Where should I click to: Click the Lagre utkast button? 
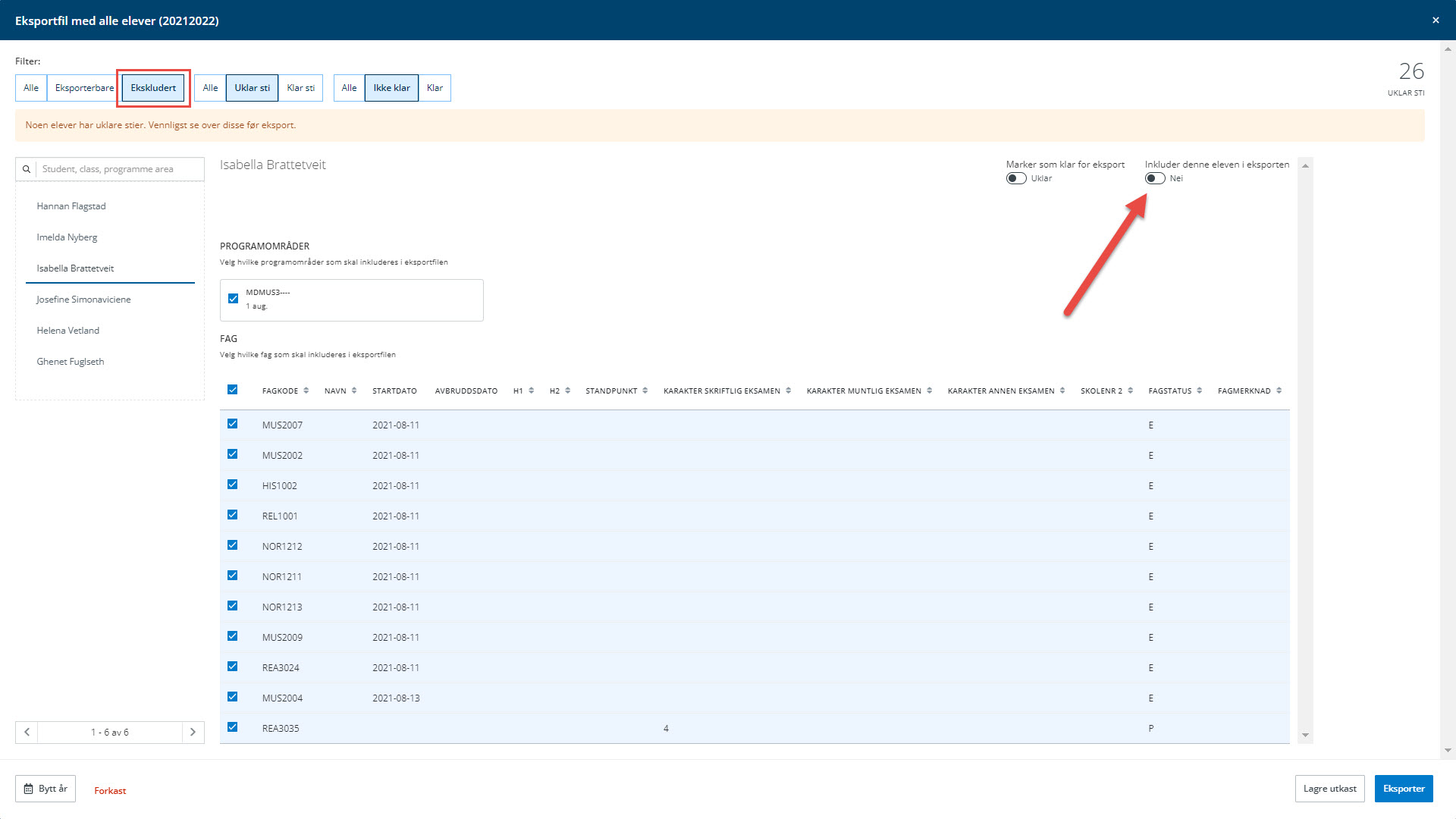(x=1330, y=789)
